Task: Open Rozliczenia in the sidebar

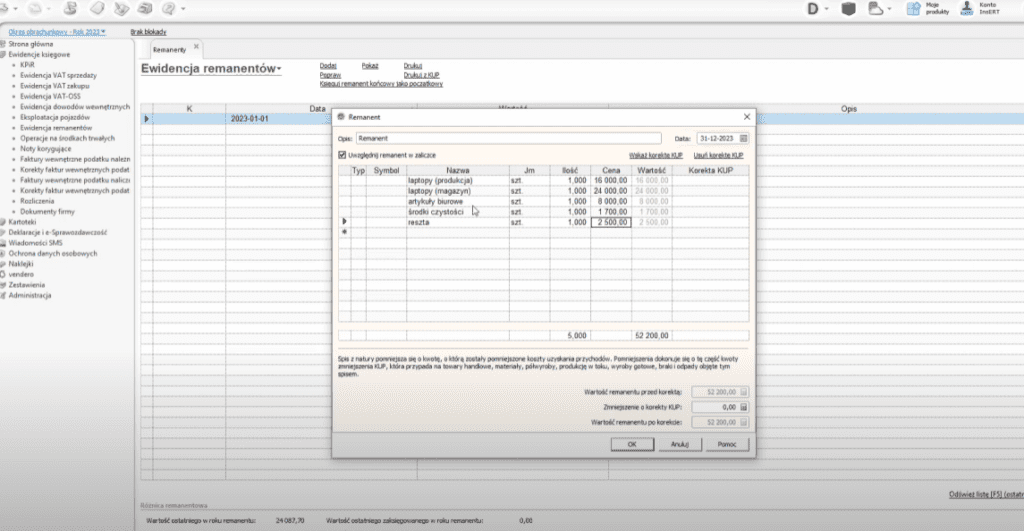Action: coord(37,200)
